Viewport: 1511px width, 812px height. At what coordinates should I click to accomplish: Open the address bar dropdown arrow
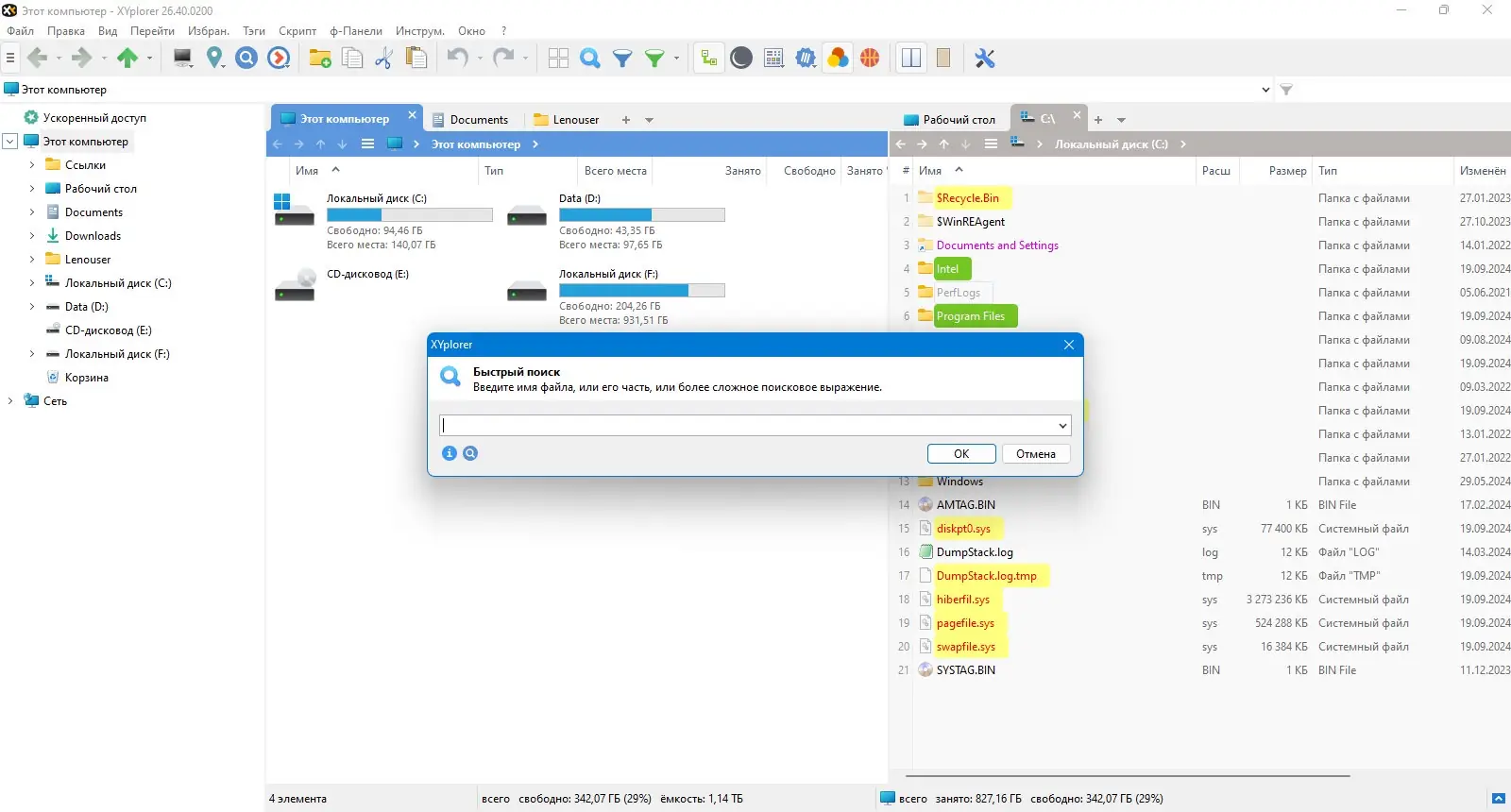pos(1265,90)
